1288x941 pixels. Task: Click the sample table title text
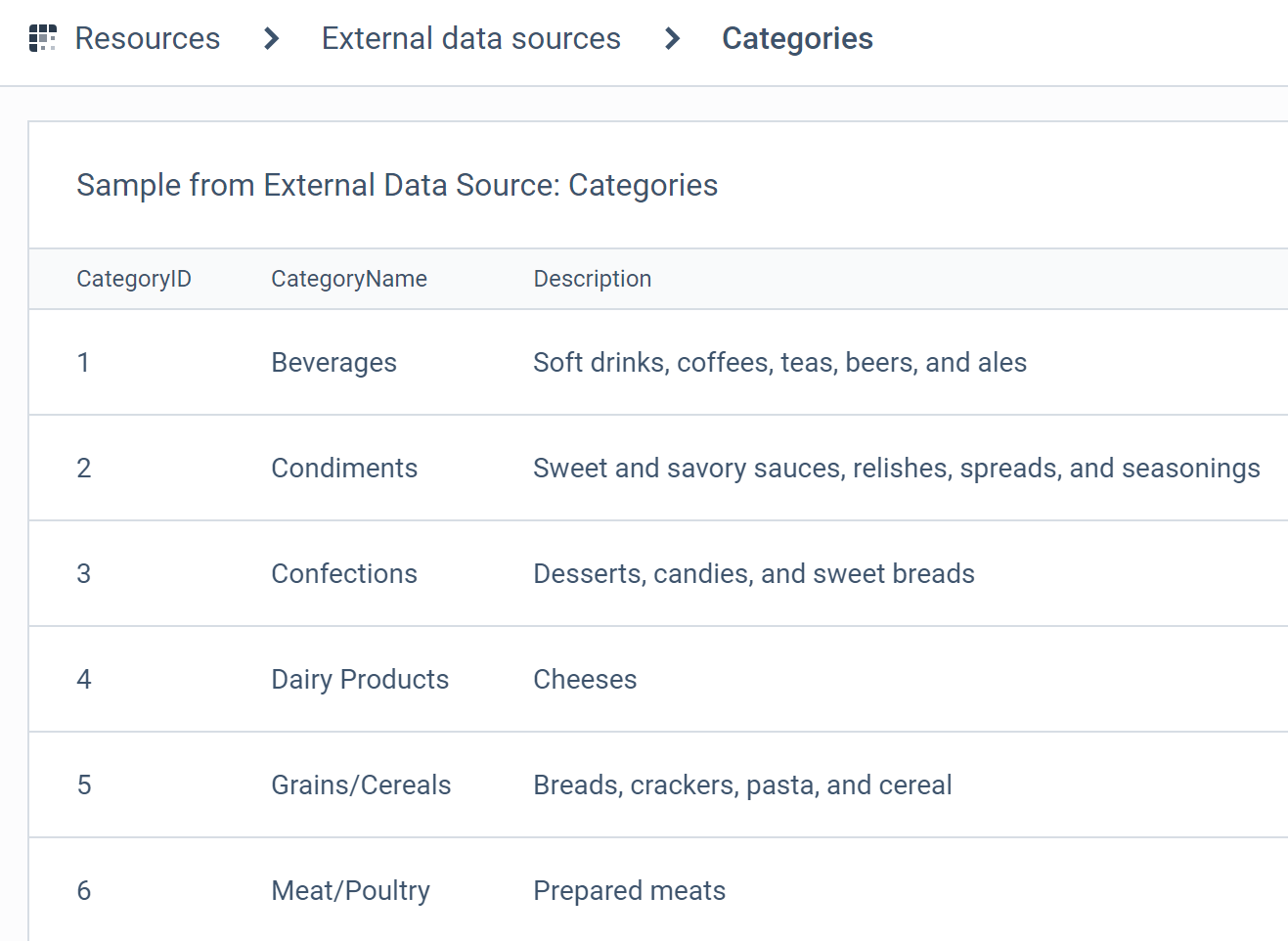pyautogui.click(x=397, y=185)
